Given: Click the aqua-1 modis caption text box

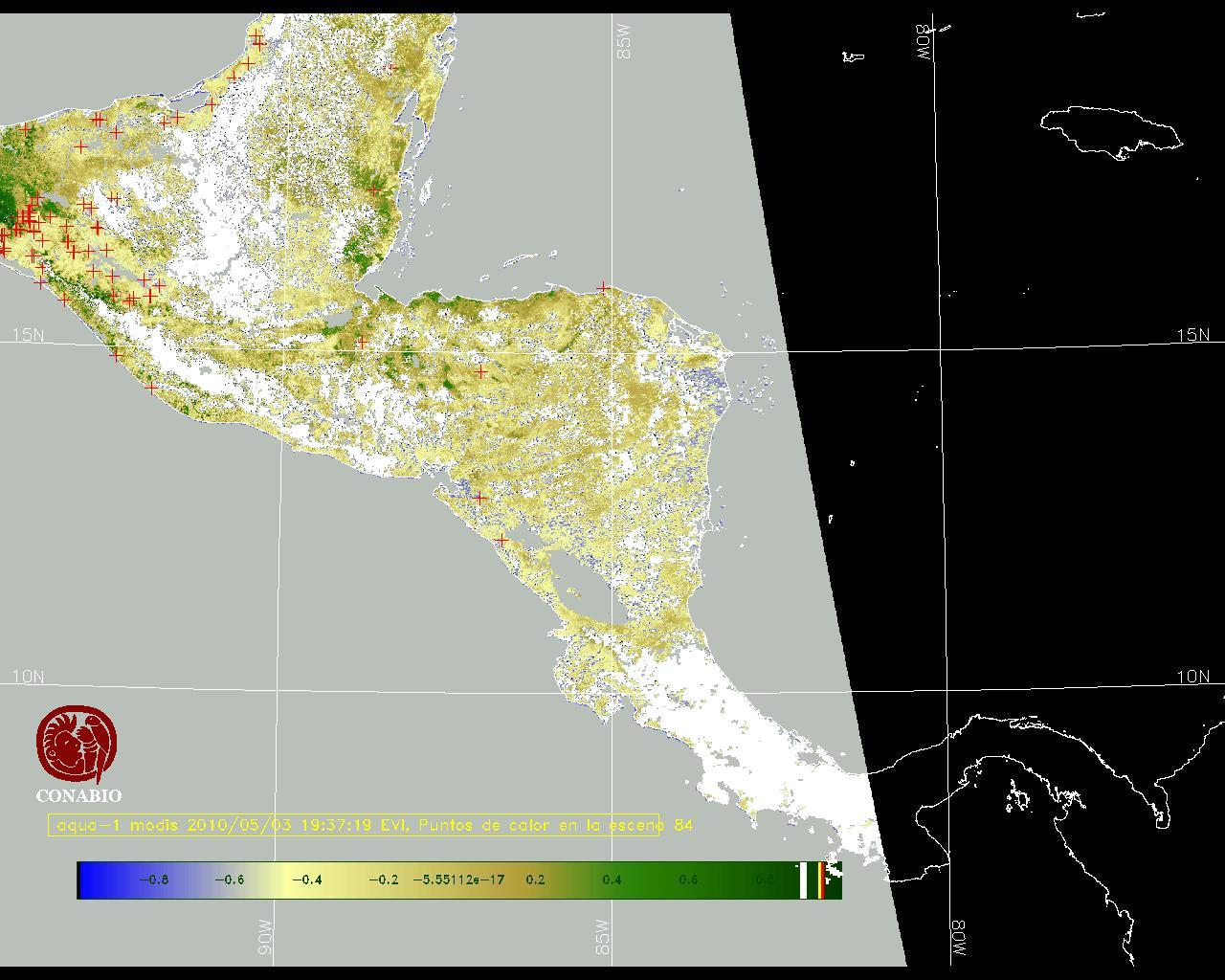Looking at the screenshot, I should tap(354, 825).
